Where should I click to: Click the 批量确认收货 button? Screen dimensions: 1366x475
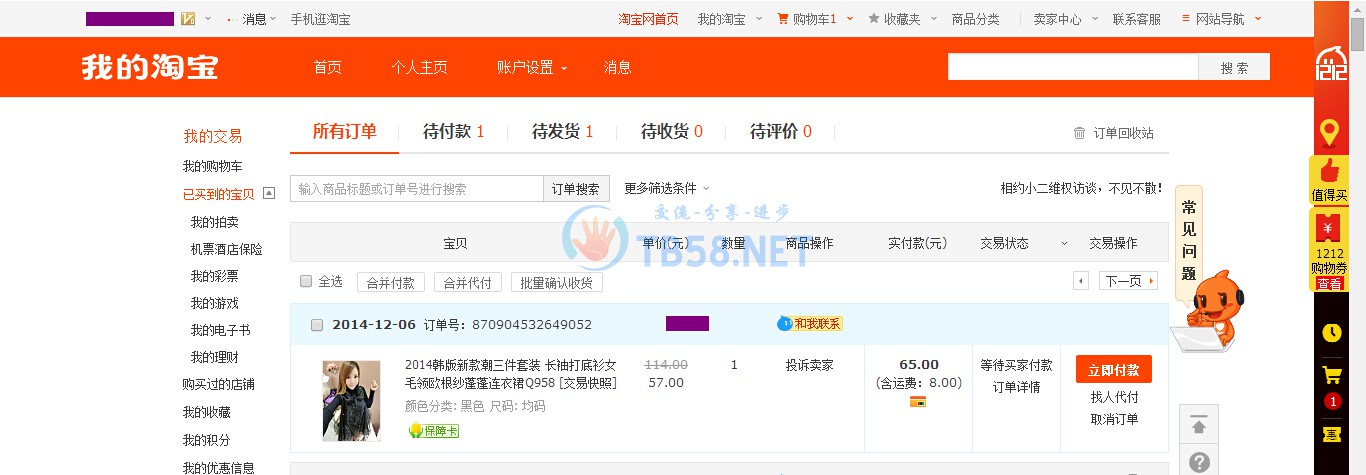(x=556, y=282)
